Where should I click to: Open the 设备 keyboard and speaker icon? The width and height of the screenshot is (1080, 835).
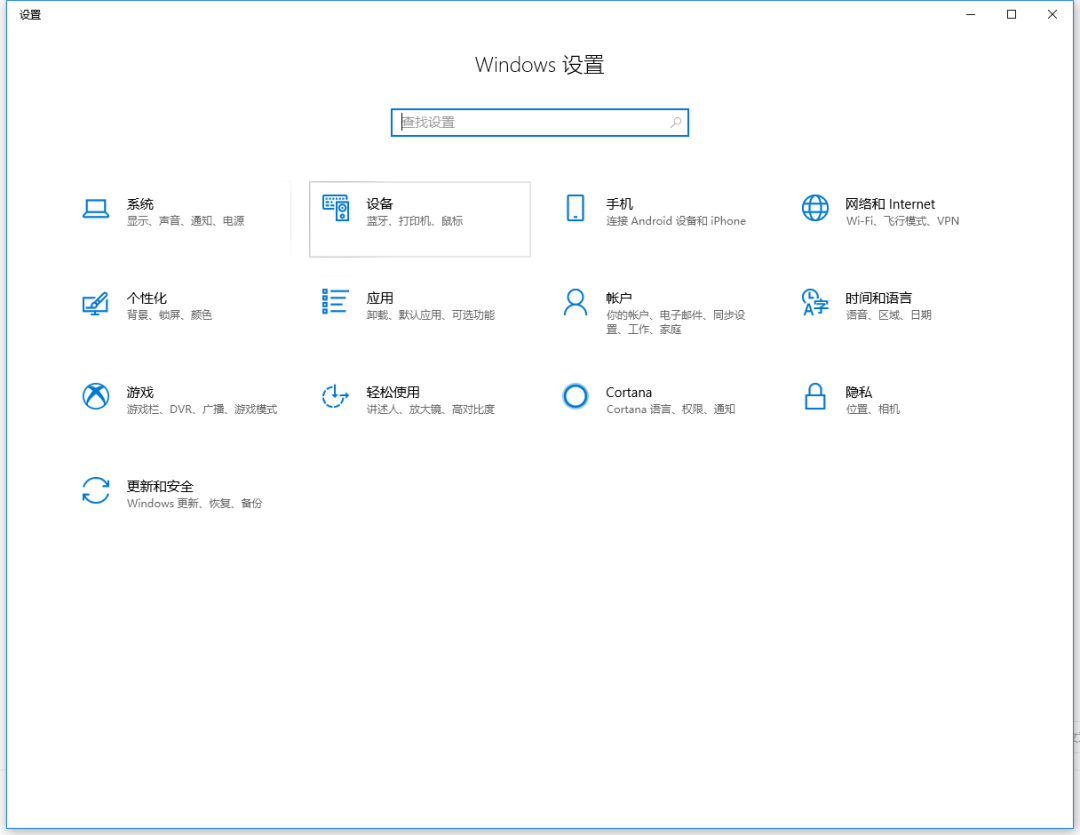pyautogui.click(x=335, y=208)
